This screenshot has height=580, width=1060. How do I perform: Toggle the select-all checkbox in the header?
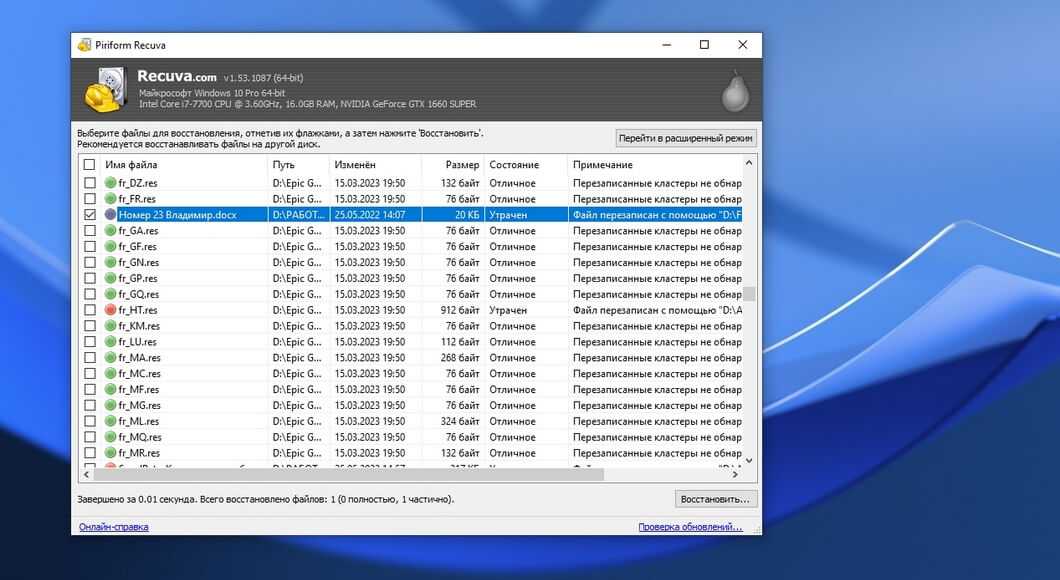tap(90, 165)
